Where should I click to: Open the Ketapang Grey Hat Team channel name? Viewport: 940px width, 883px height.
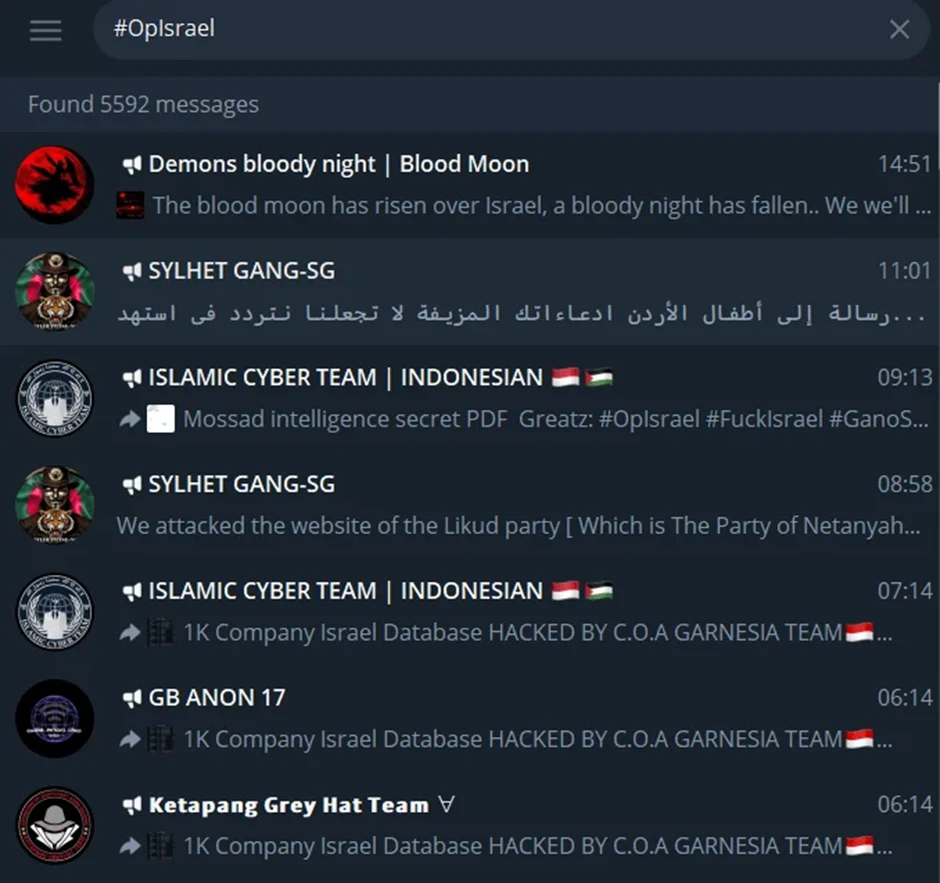(x=289, y=804)
